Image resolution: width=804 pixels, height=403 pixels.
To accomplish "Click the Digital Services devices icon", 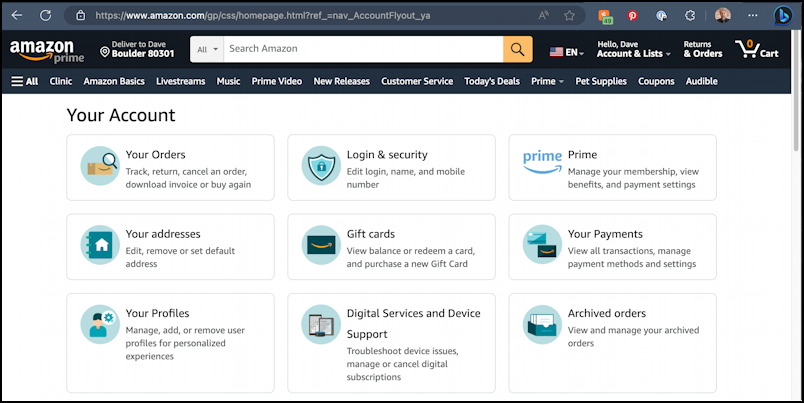I will click(x=321, y=324).
